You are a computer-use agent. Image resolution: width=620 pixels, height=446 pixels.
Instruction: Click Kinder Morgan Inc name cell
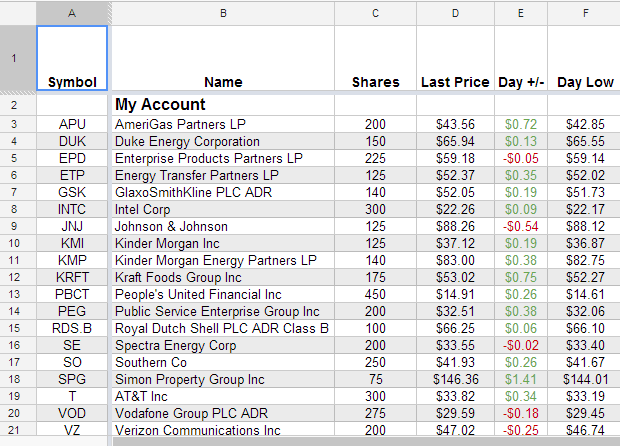point(223,243)
